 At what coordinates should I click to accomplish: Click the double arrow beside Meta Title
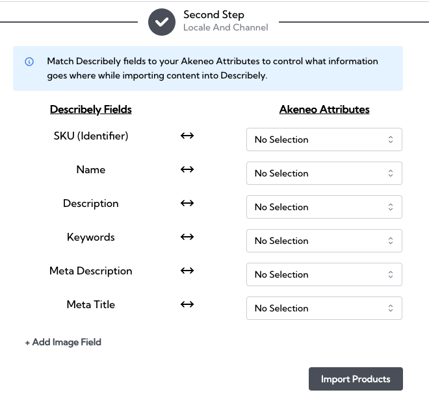point(187,304)
